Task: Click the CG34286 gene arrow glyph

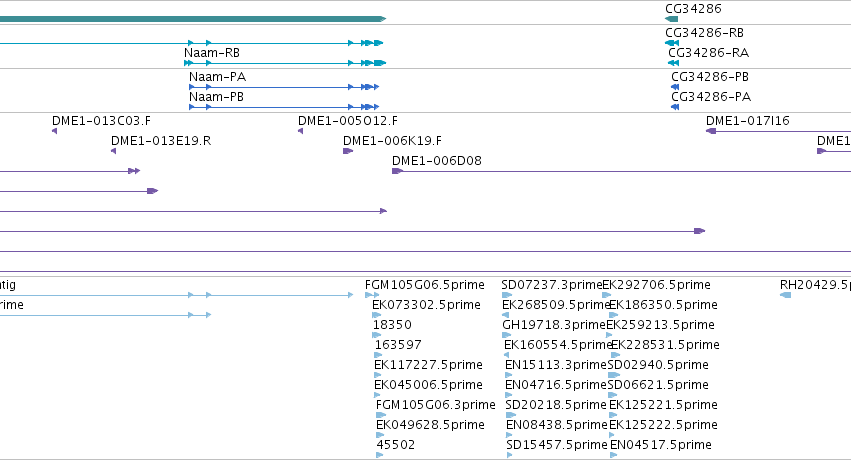Action: (x=671, y=19)
